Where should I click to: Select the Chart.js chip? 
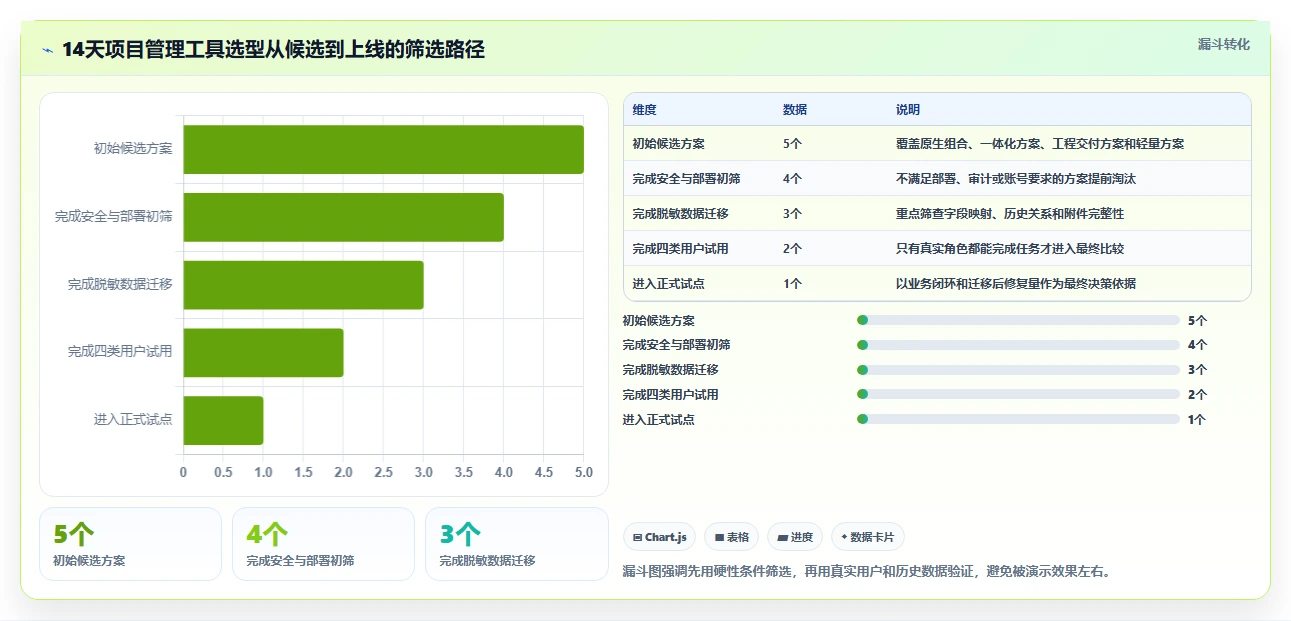pyautogui.click(x=660, y=537)
